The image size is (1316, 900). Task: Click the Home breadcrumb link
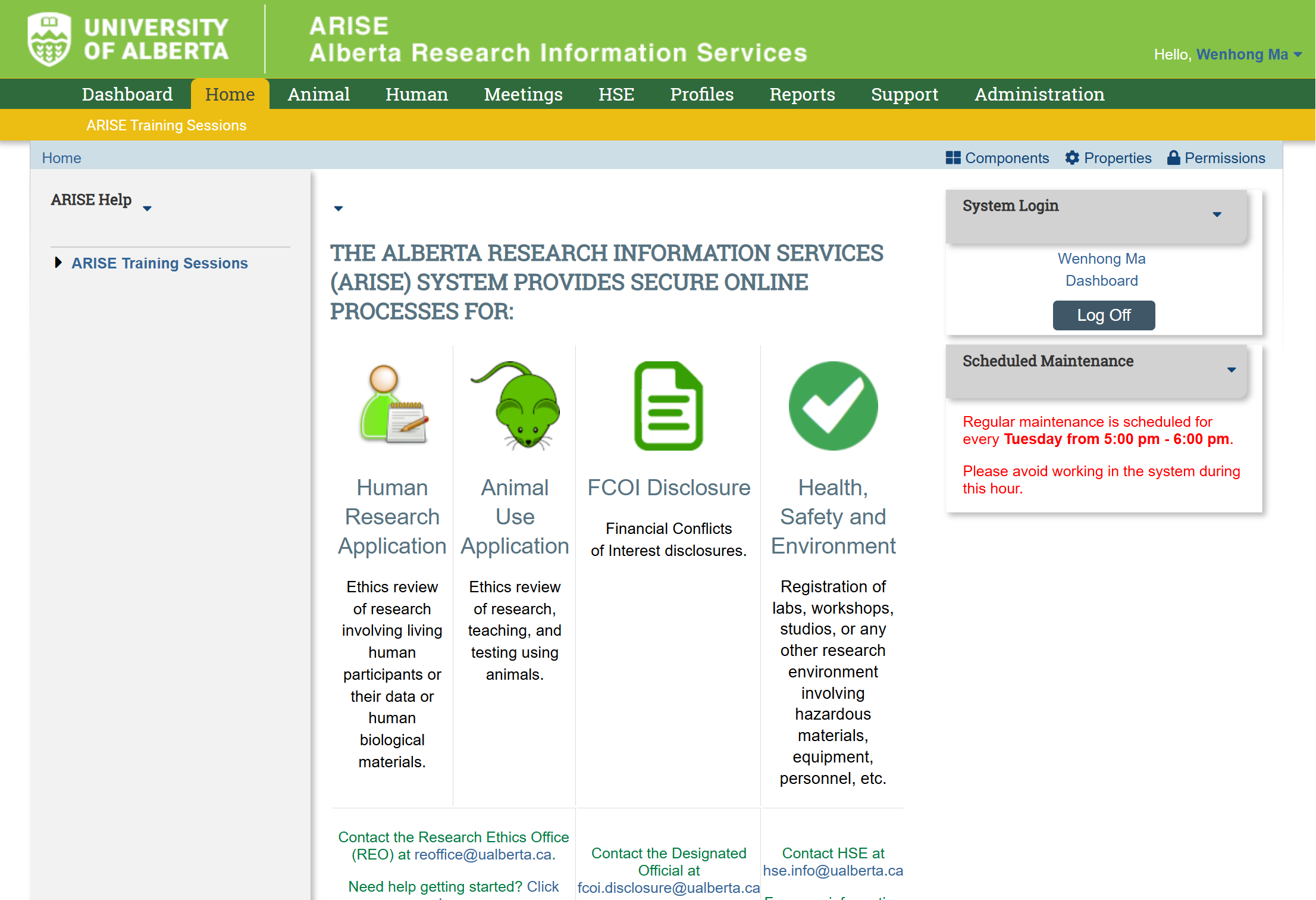coord(61,158)
